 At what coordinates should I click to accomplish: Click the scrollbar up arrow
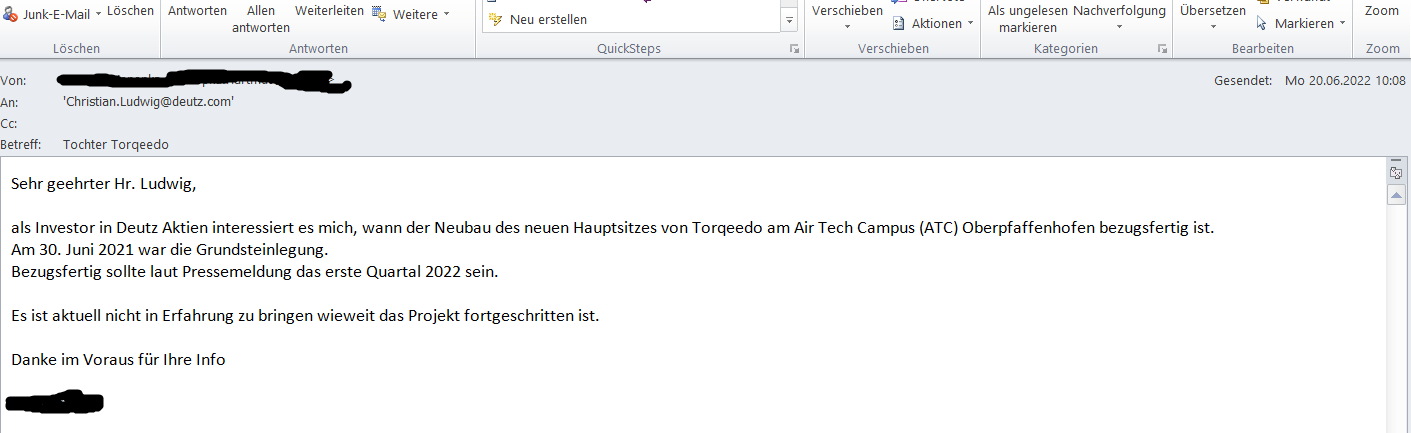(1396, 195)
